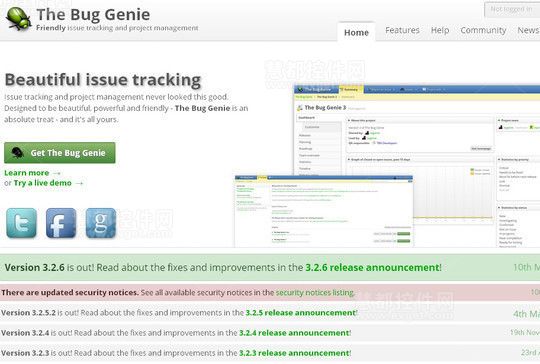
Task: Click the Get The Bug Genie button
Action: tap(60, 153)
